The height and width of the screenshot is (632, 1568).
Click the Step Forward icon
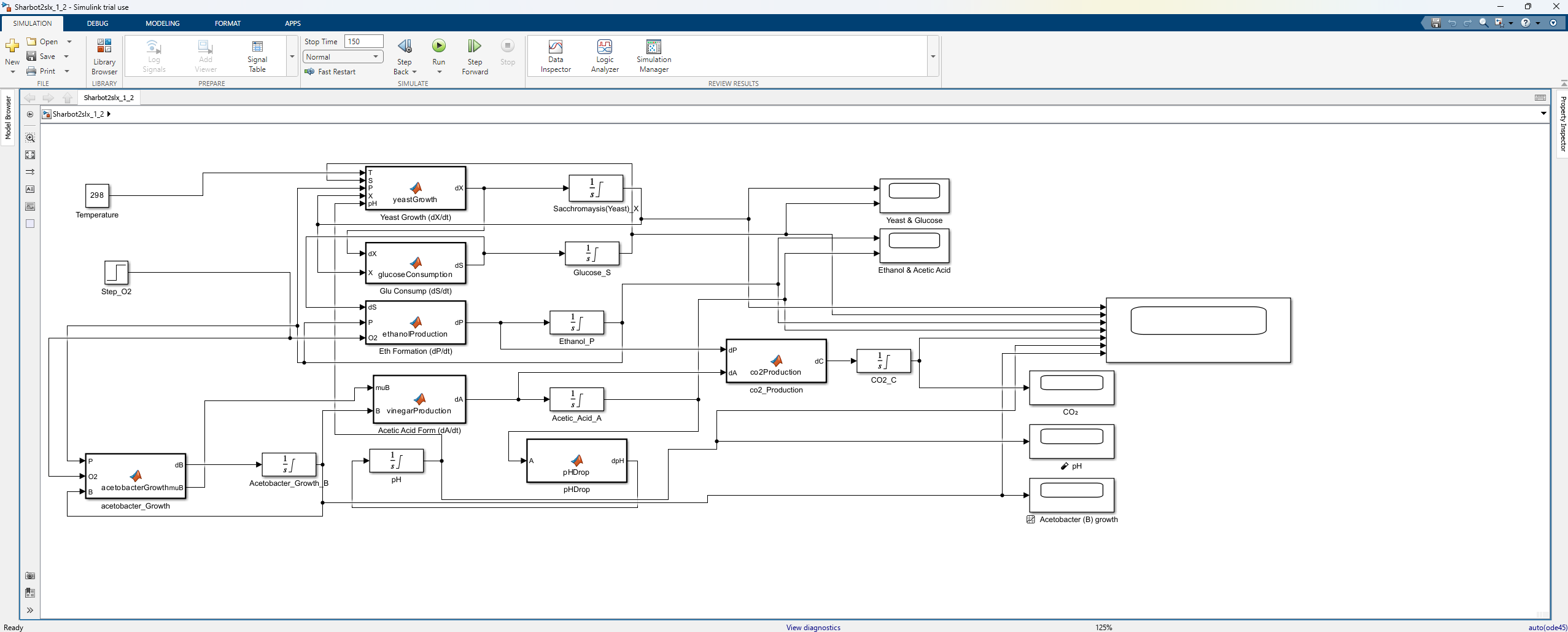[x=475, y=47]
